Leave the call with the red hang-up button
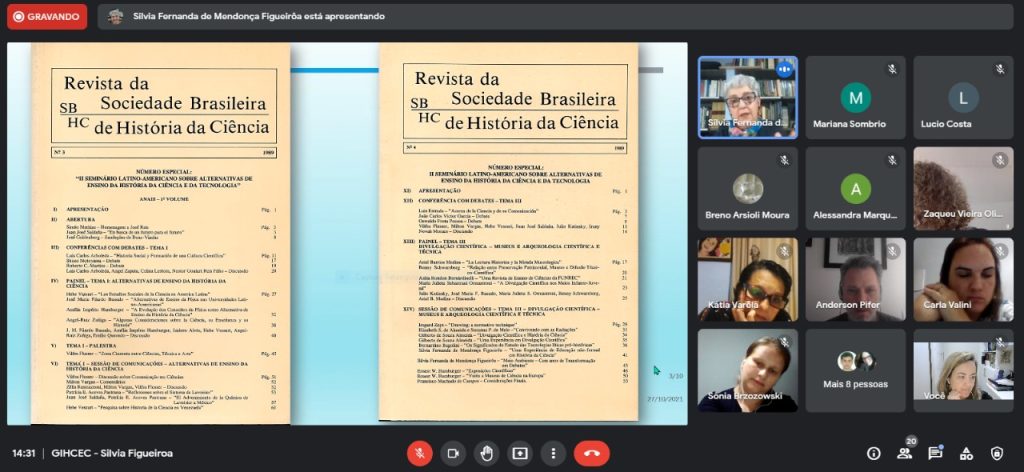The width and height of the screenshot is (1024, 472). pyautogui.click(x=592, y=453)
